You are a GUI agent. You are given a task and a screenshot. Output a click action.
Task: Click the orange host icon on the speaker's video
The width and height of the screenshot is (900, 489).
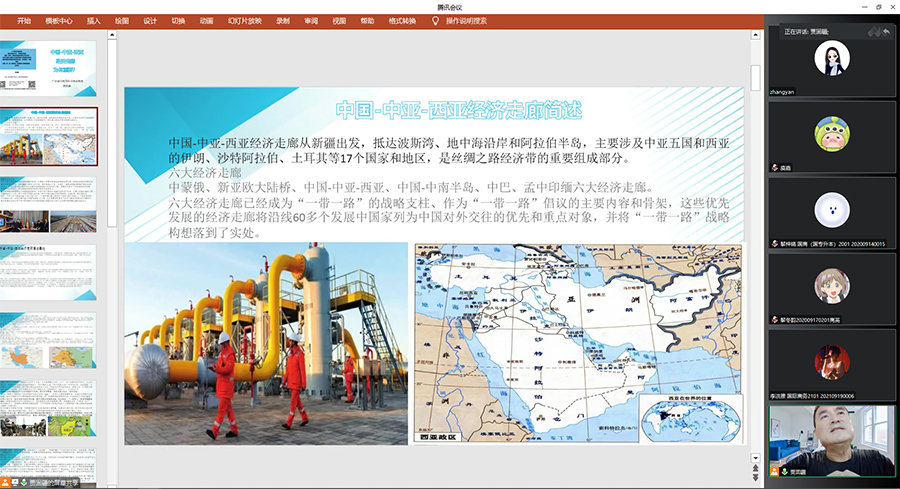pyautogui.click(x=775, y=471)
